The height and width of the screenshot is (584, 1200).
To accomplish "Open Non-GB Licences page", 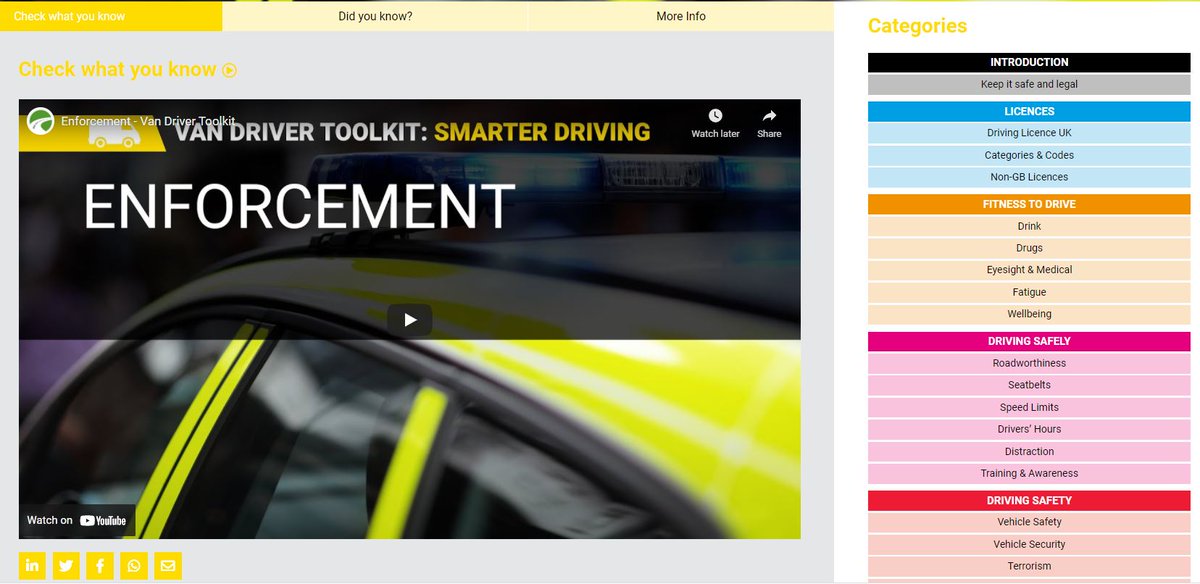I will (1029, 177).
